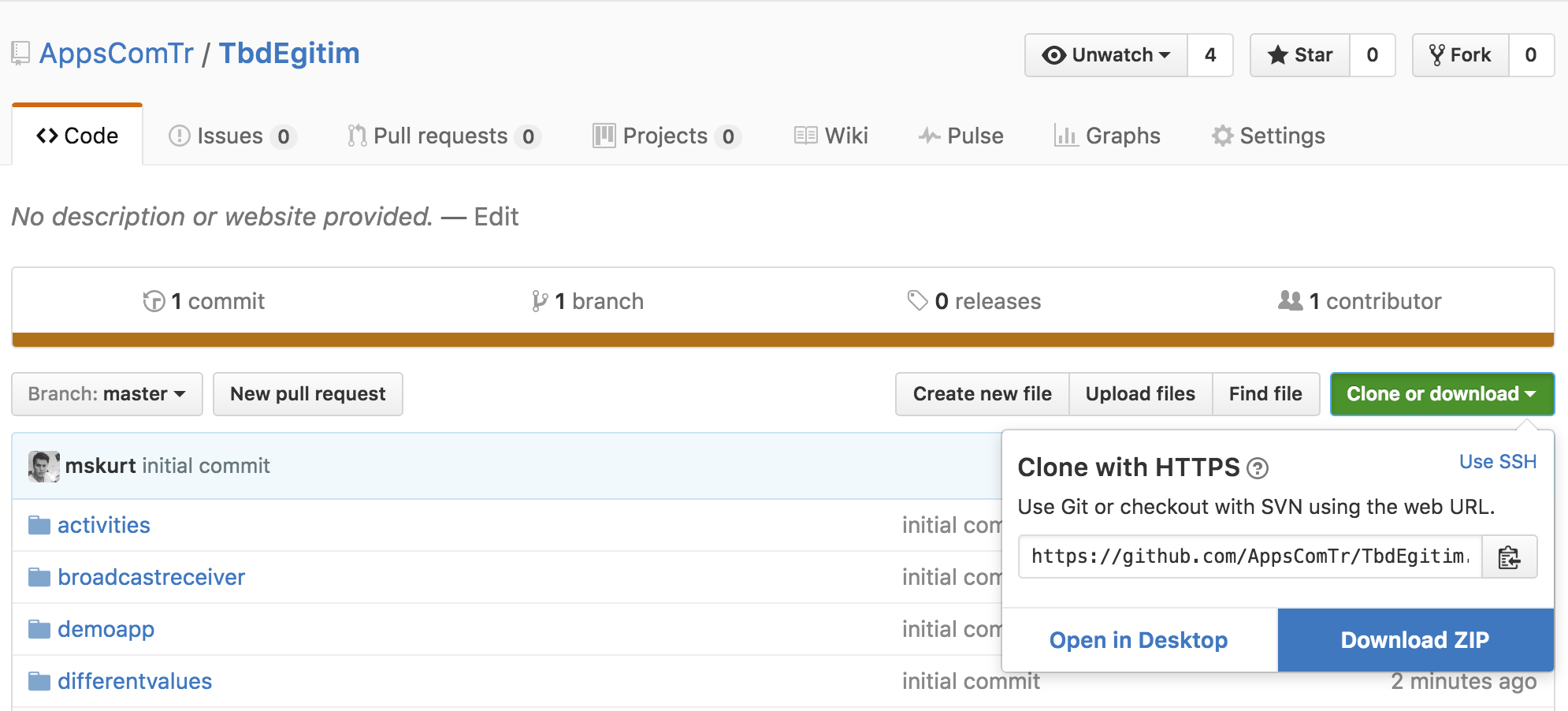The height and width of the screenshot is (711, 1568).
Task: Switch to the Graphs tab
Action: tap(1107, 136)
